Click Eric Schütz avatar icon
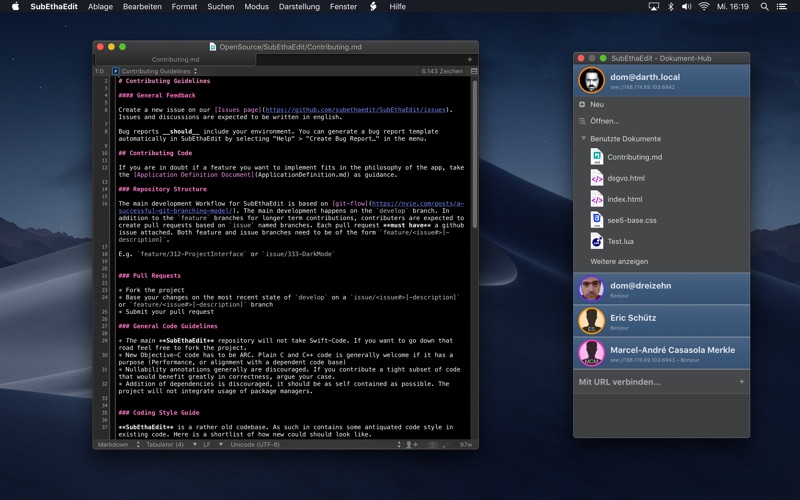The width and height of the screenshot is (800, 500). point(591,321)
